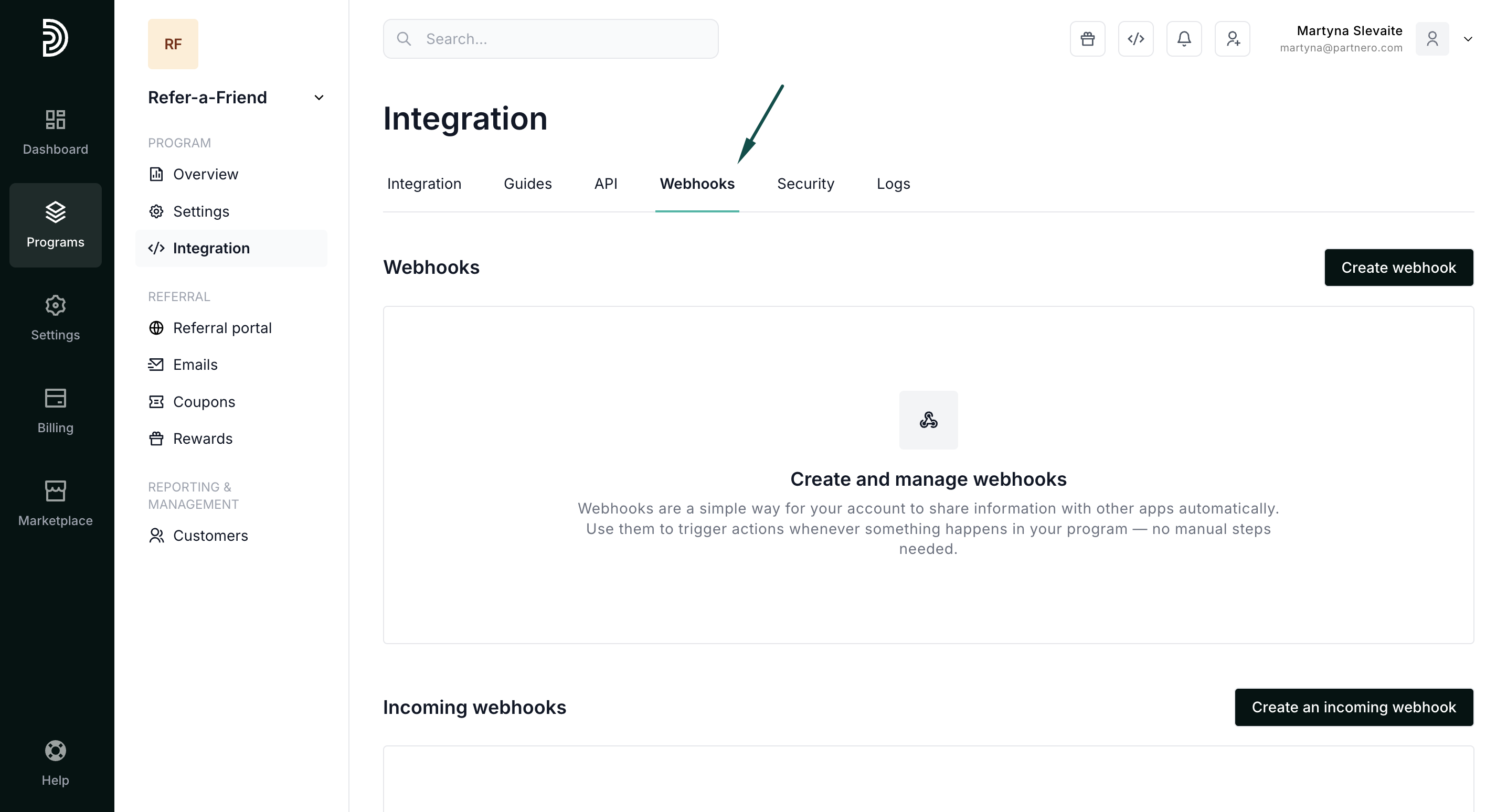The image size is (1507, 812).
Task: Click Create an incoming webhook button
Action: 1353,707
